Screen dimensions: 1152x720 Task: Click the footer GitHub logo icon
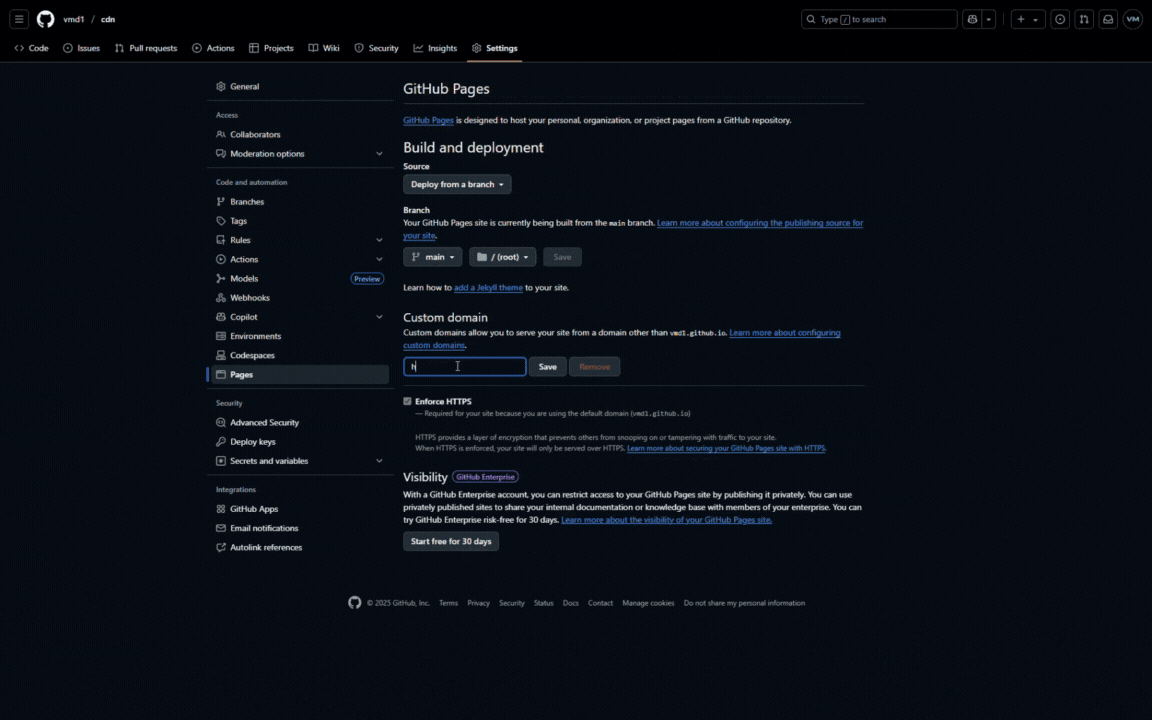(x=354, y=602)
